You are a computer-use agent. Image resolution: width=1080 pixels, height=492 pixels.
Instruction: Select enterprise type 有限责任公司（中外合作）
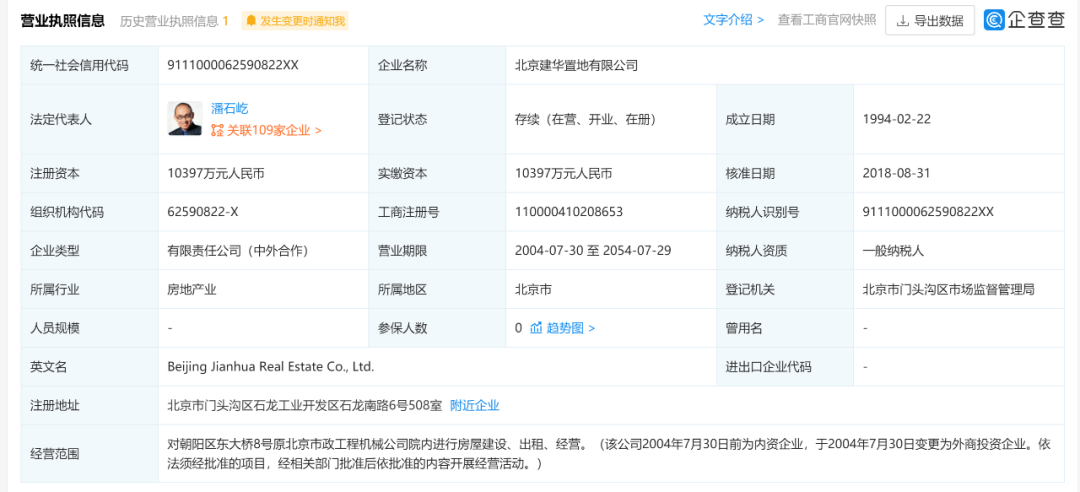coord(238,251)
